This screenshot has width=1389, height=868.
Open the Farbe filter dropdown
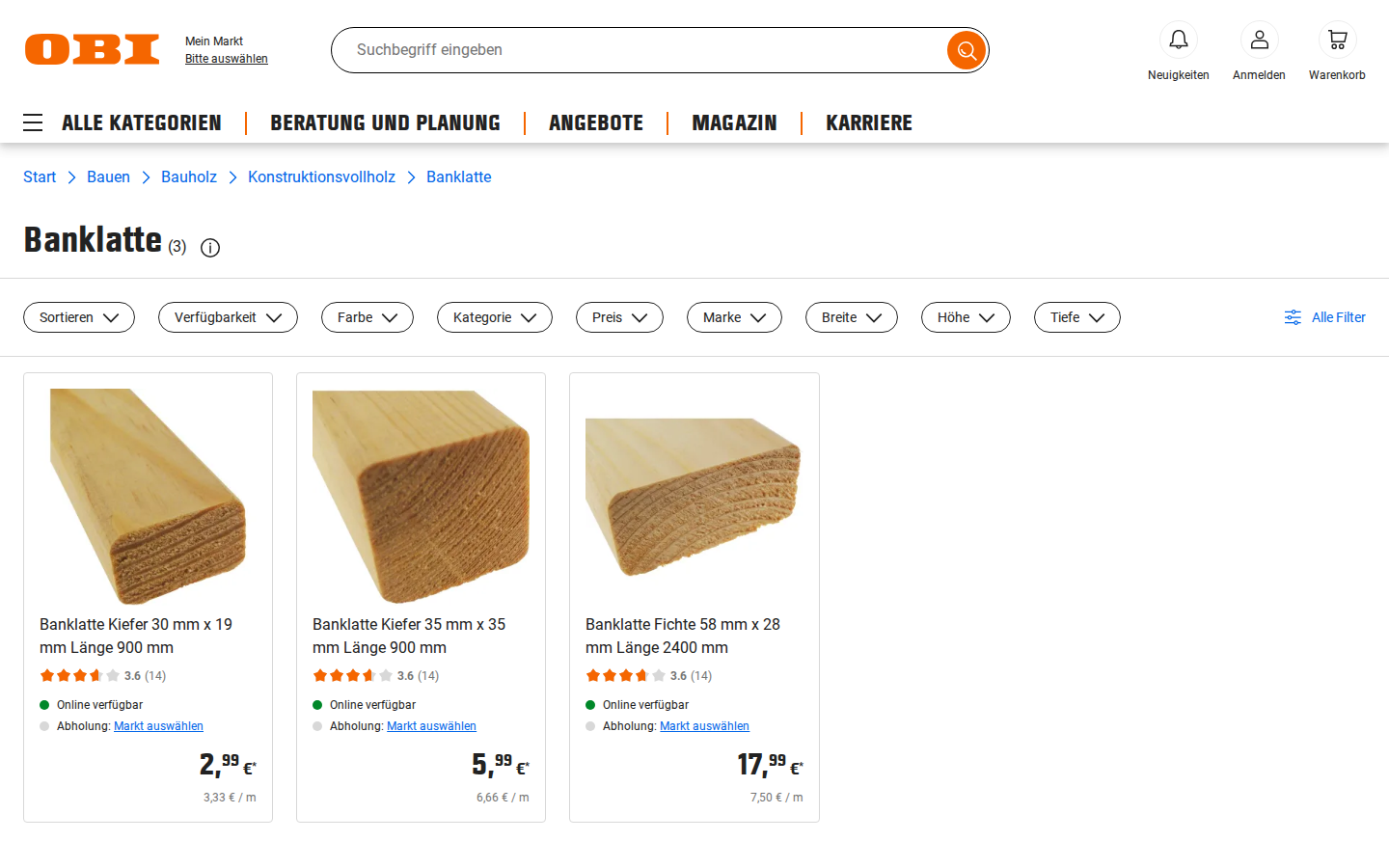tap(367, 317)
